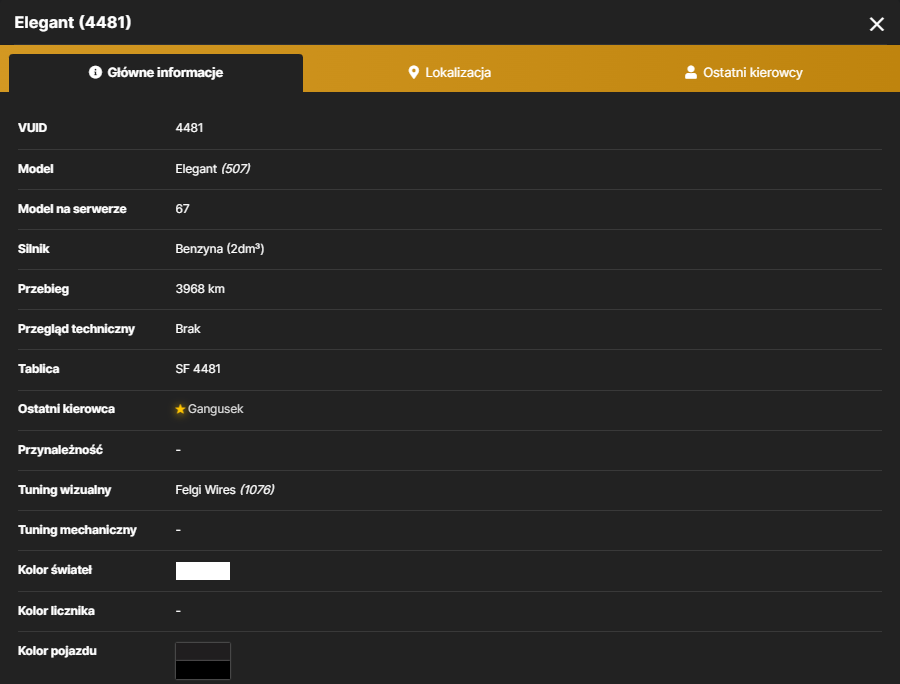Click the lower black Kolor pojazdu swatch
This screenshot has width=900, height=684.
click(x=203, y=670)
